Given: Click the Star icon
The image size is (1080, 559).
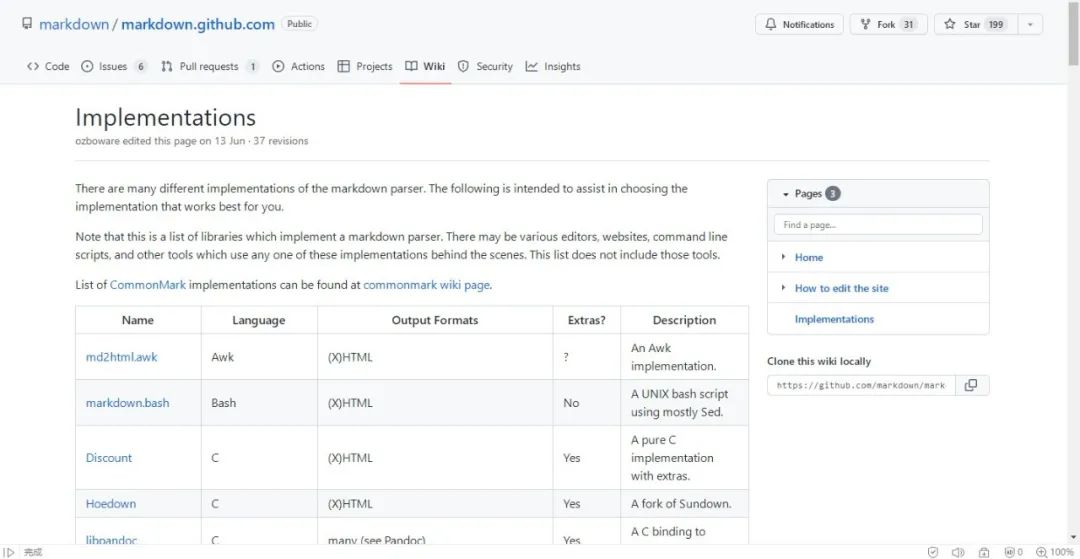Looking at the screenshot, I should (x=950, y=24).
